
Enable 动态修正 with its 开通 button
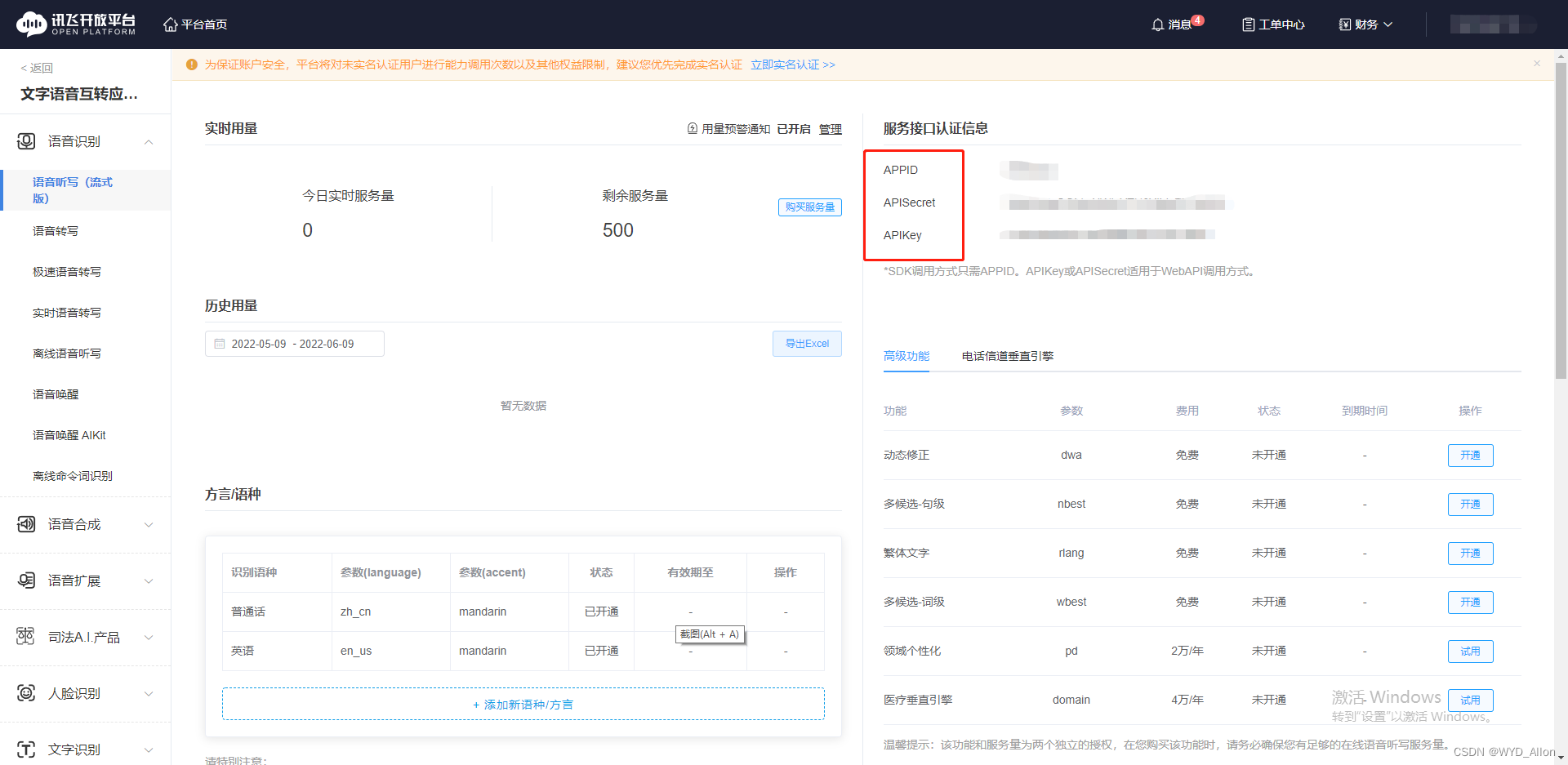click(x=1471, y=456)
